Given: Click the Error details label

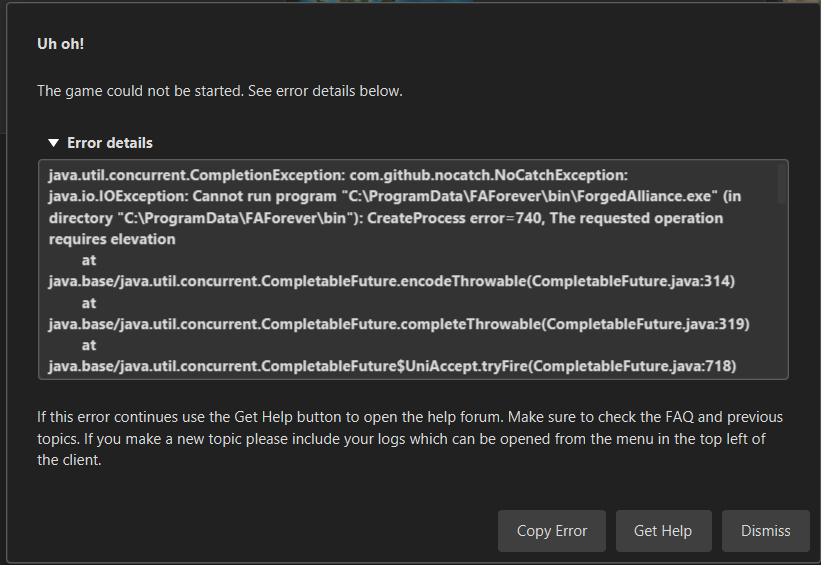Looking at the screenshot, I should coord(110,143).
